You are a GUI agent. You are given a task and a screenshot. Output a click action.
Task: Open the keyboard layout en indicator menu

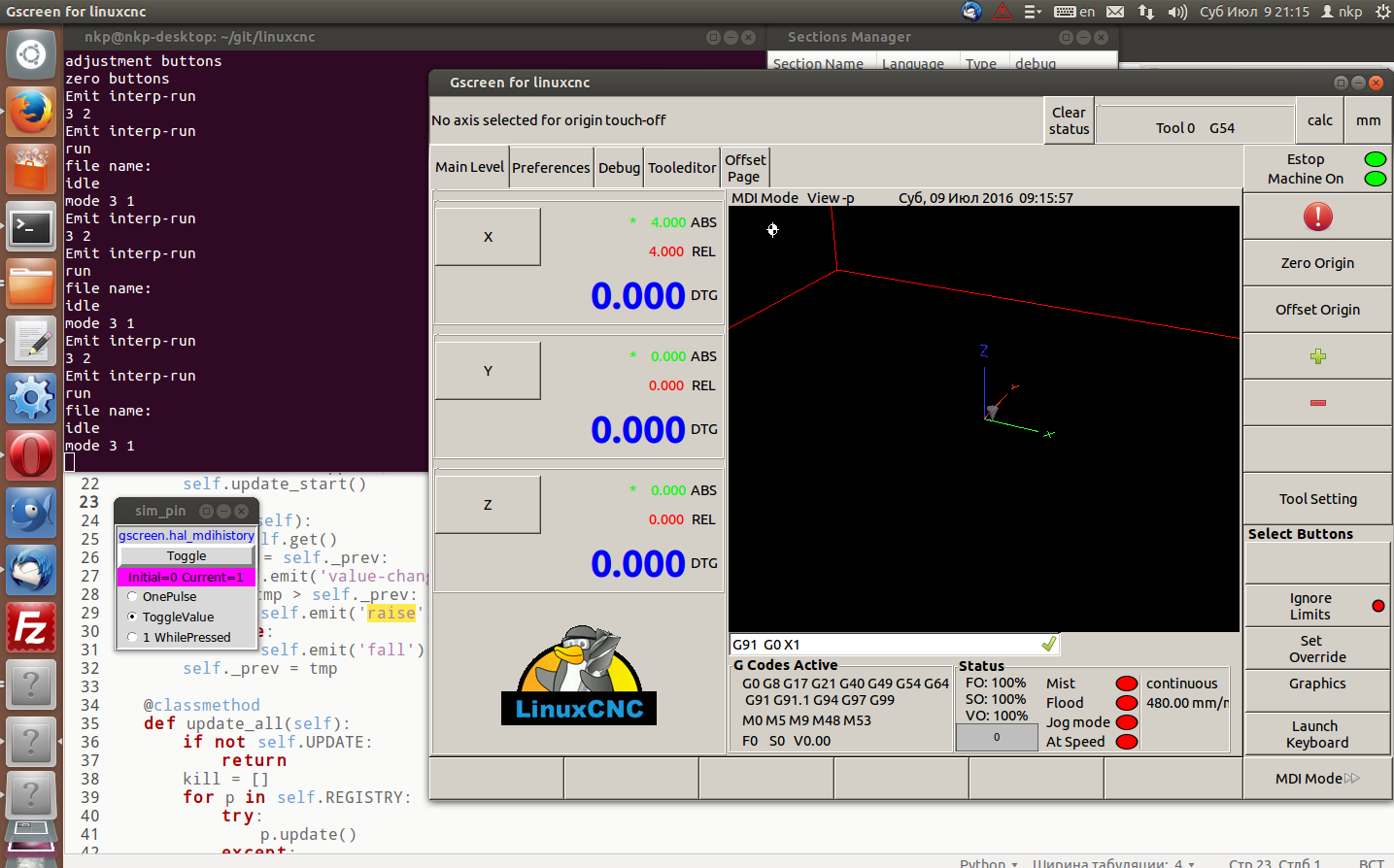coord(1075,12)
